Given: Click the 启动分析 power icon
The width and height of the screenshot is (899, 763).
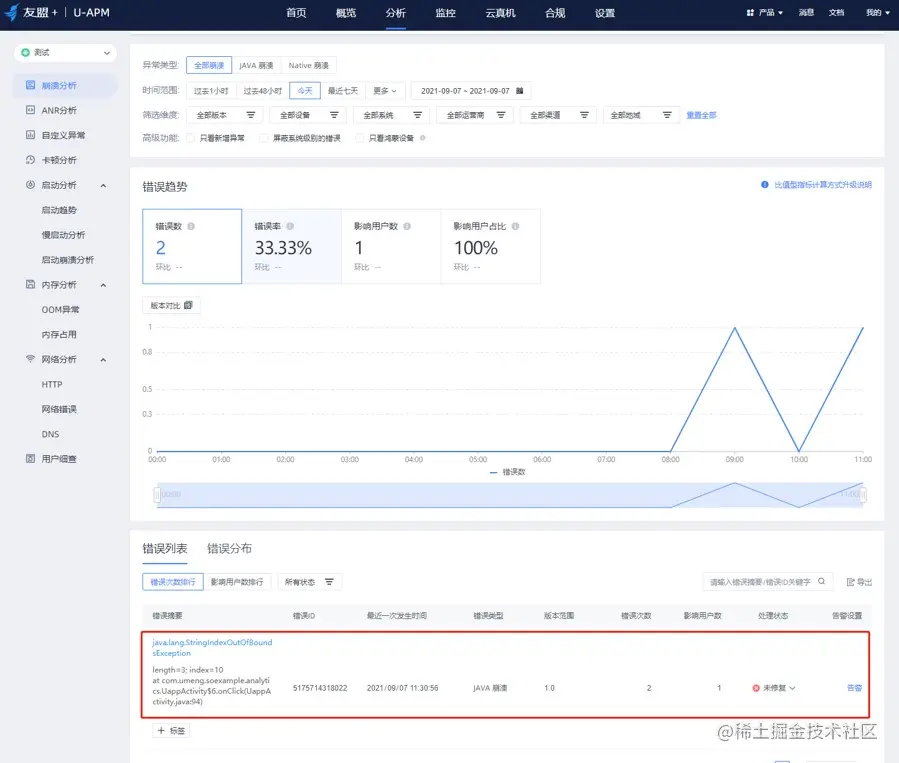Looking at the screenshot, I should pyautogui.click(x=30, y=185).
